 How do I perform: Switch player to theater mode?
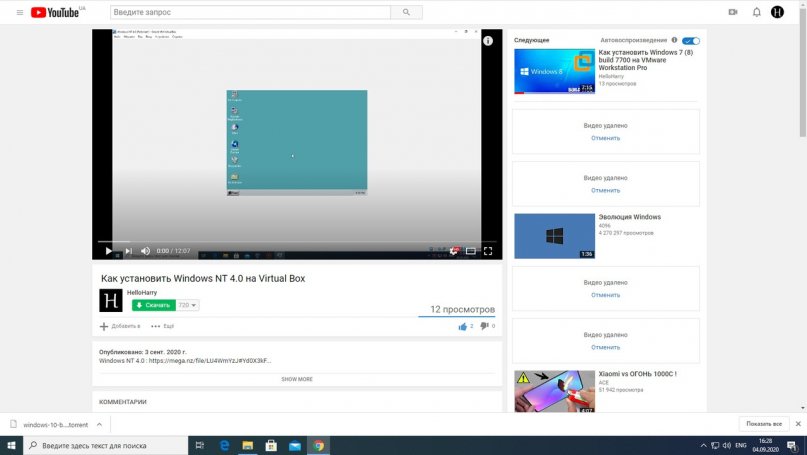pyautogui.click(x=470, y=251)
